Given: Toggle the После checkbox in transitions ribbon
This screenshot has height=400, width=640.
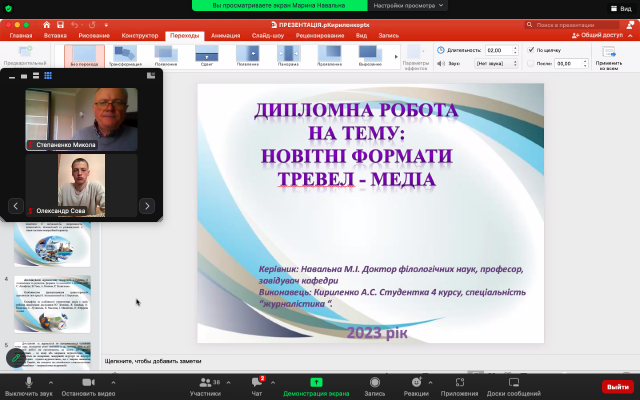Looking at the screenshot, I should [x=529, y=63].
